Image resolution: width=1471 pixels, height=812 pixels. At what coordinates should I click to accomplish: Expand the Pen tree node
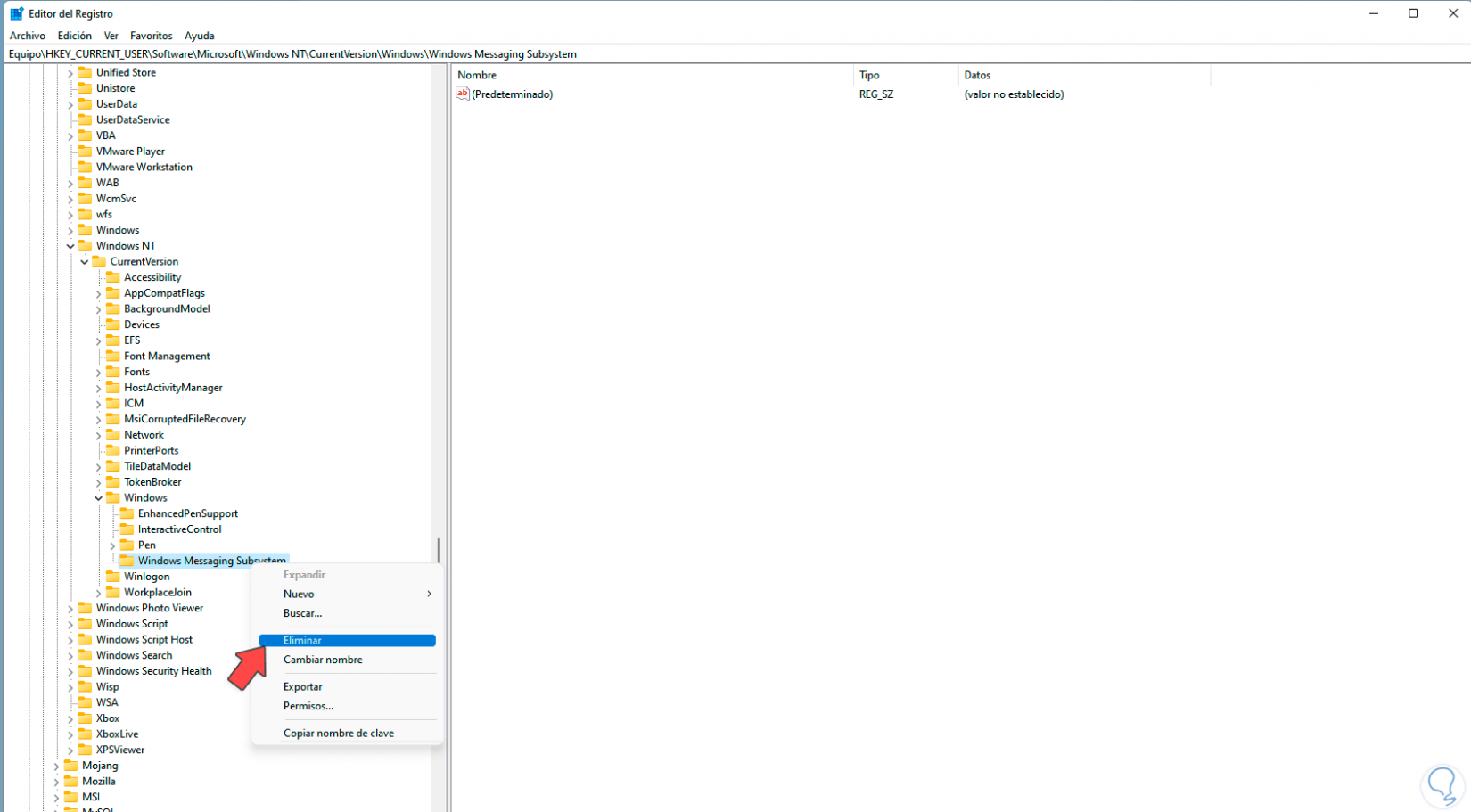tap(113, 545)
